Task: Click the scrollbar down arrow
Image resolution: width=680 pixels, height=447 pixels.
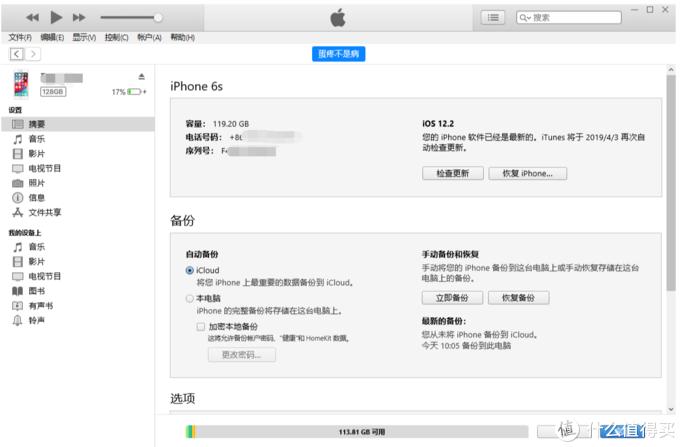Action: pyautogui.click(x=671, y=409)
